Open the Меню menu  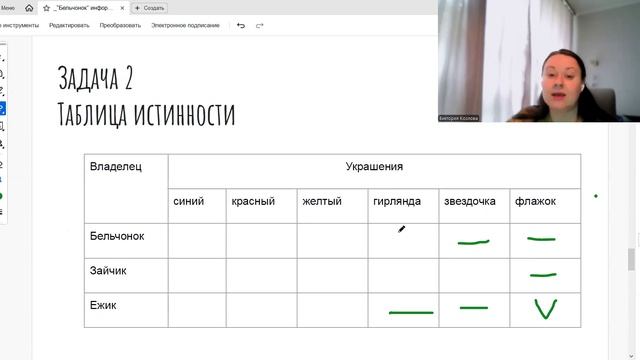7,8
